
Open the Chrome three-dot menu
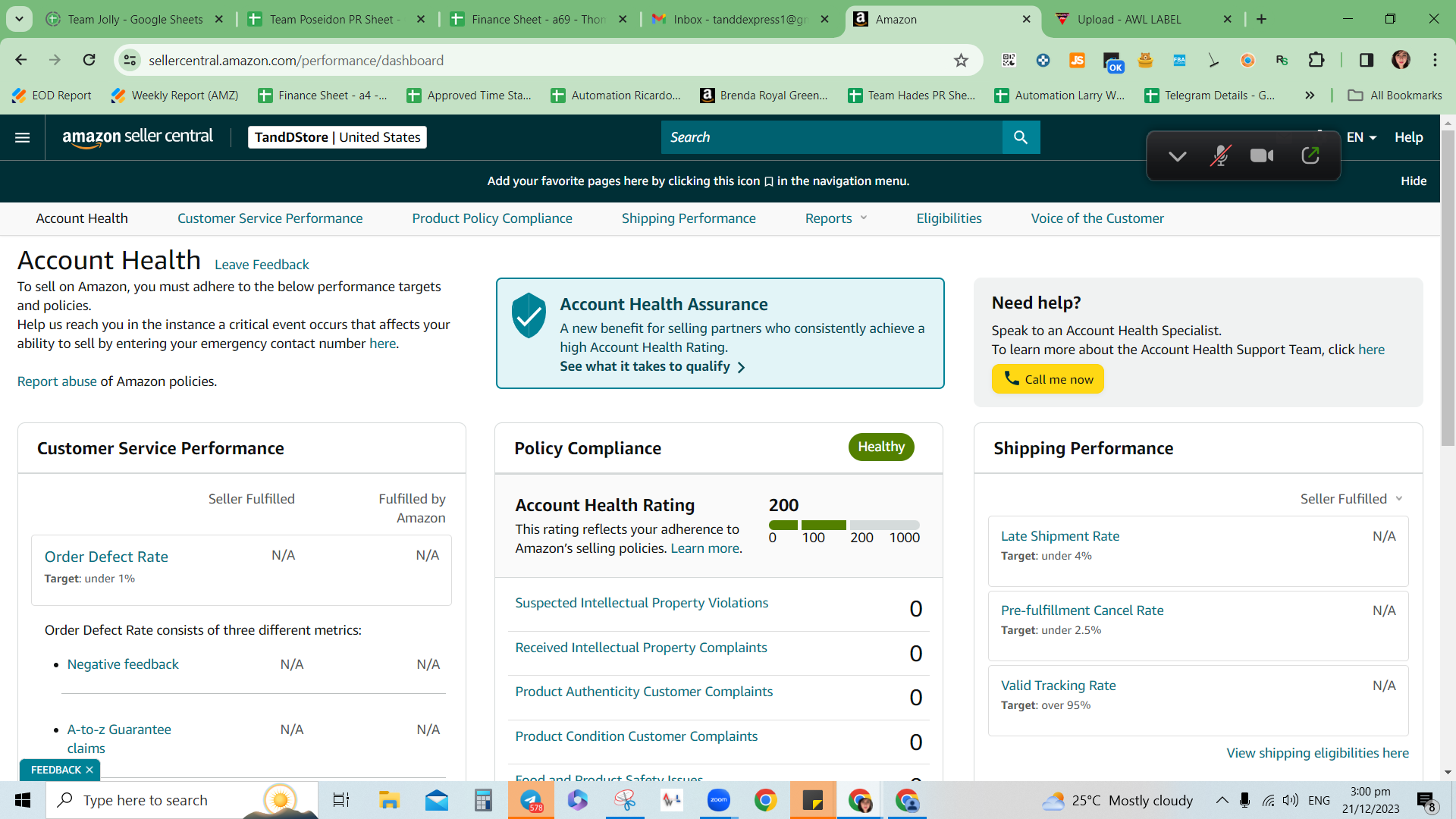tap(1435, 60)
